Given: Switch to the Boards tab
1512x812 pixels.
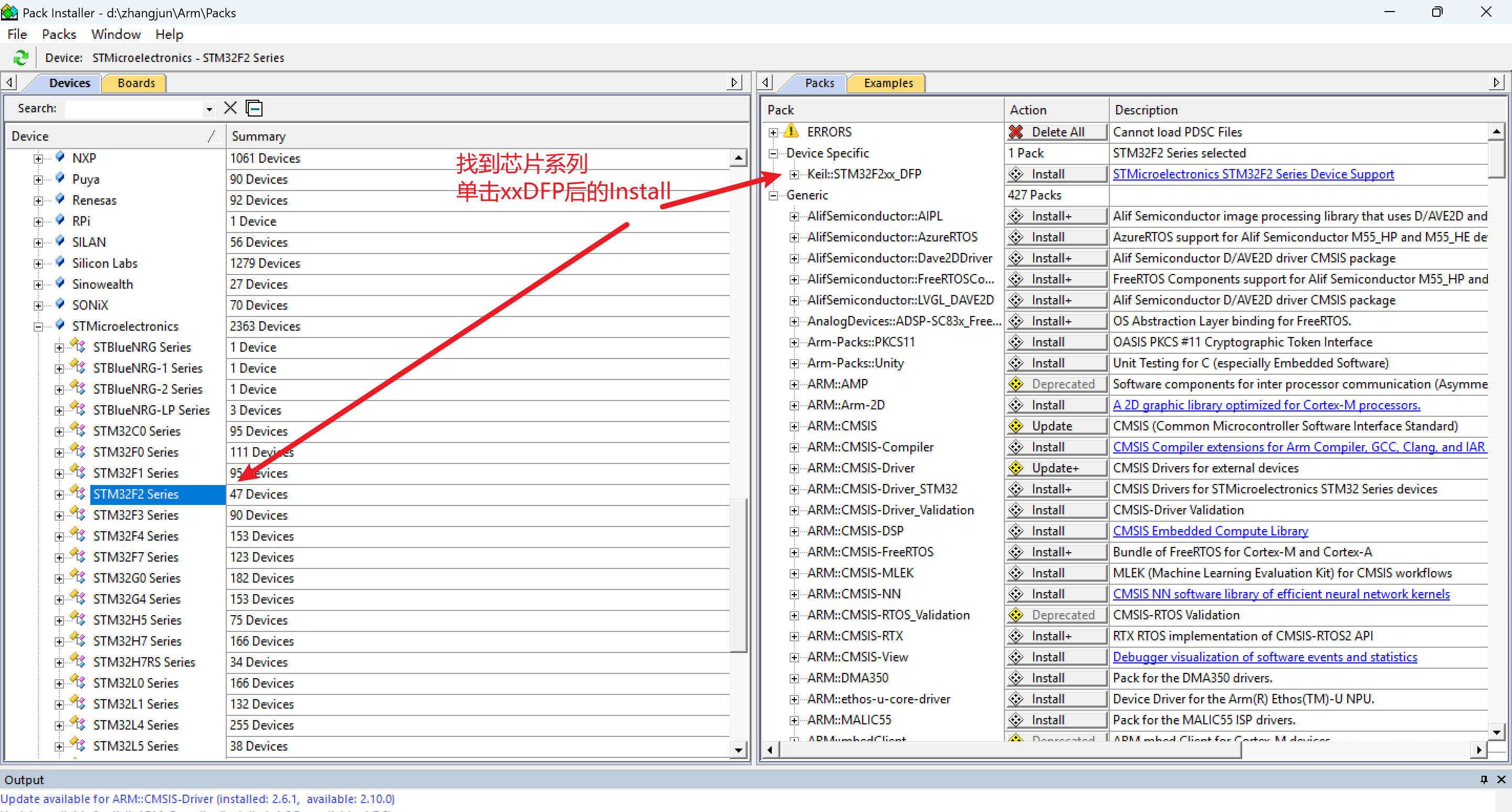Looking at the screenshot, I should [135, 83].
